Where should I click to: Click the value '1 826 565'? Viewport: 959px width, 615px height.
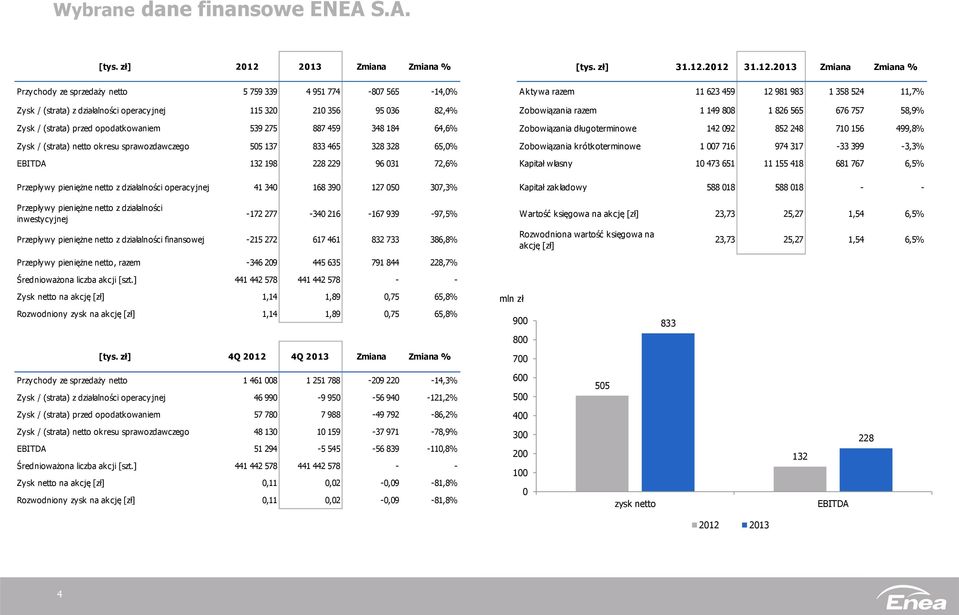[x=786, y=111]
